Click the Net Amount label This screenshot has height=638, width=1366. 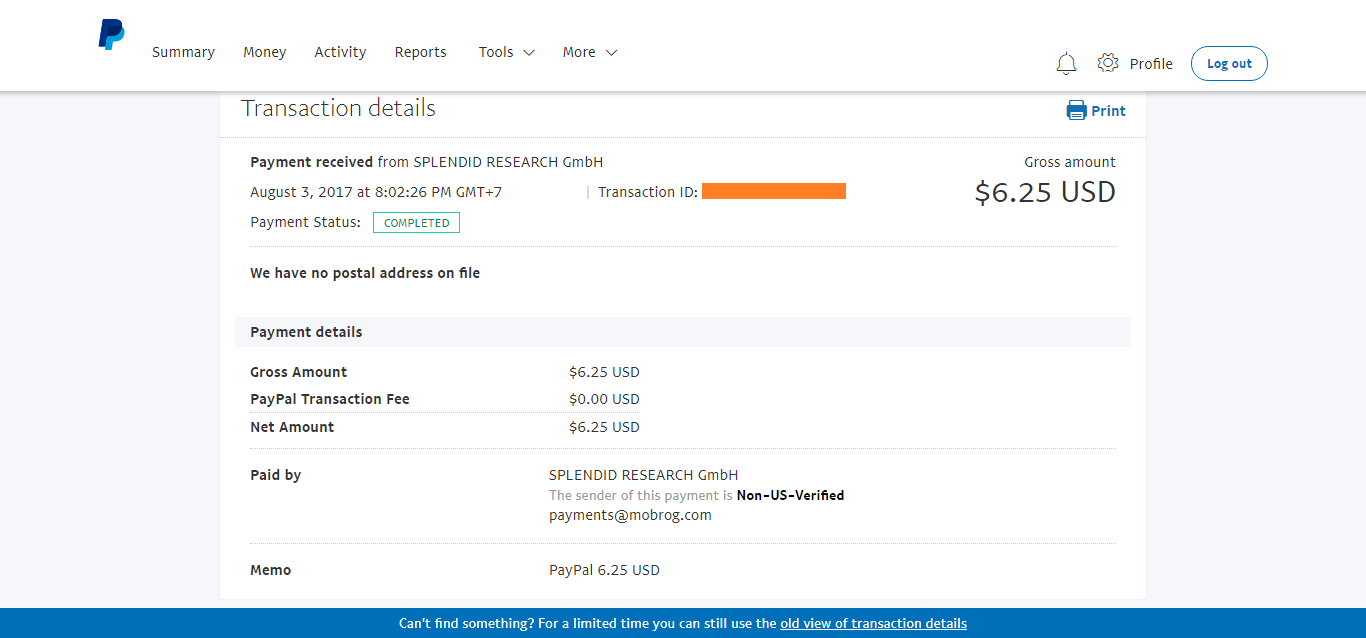292,427
